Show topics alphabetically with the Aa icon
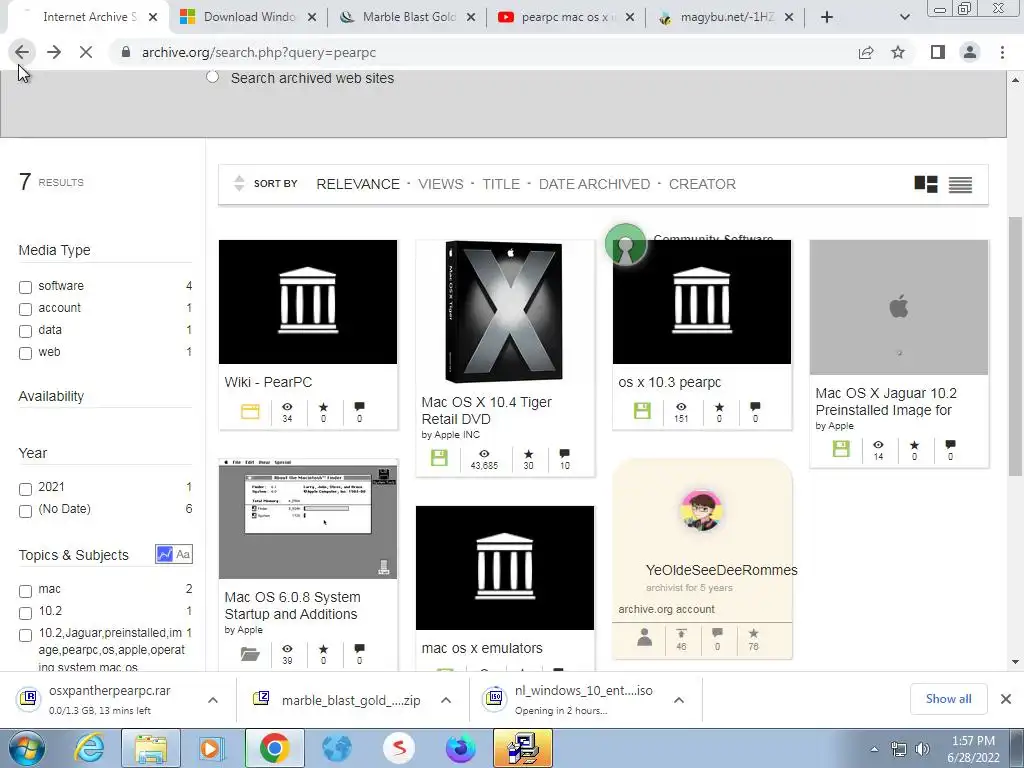This screenshot has height=768, width=1024. (x=183, y=554)
